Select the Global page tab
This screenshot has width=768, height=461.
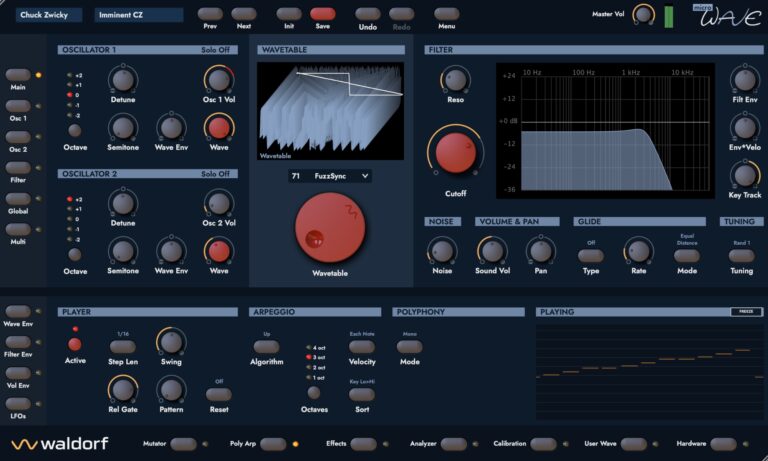click(x=18, y=199)
